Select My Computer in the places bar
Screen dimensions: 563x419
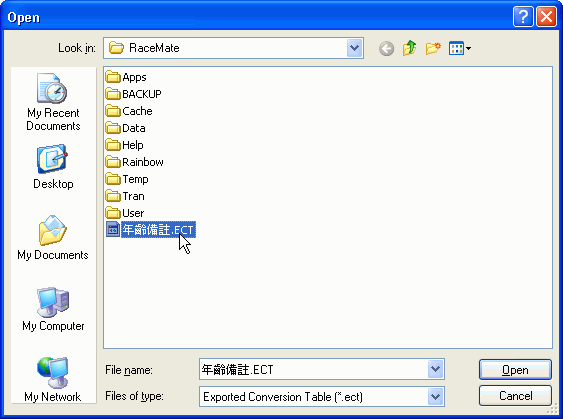(x=53, y=309)
